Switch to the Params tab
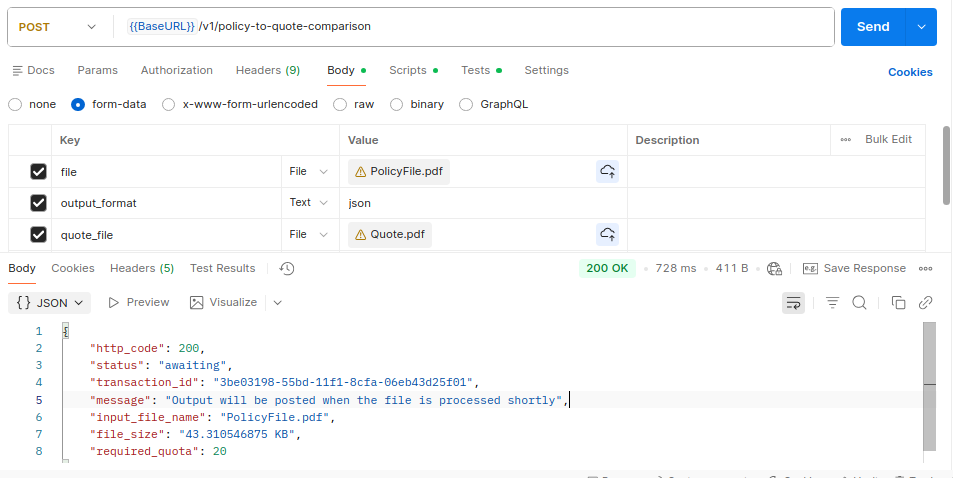This screenshot has width=957, height=478. tap(98, 71)
